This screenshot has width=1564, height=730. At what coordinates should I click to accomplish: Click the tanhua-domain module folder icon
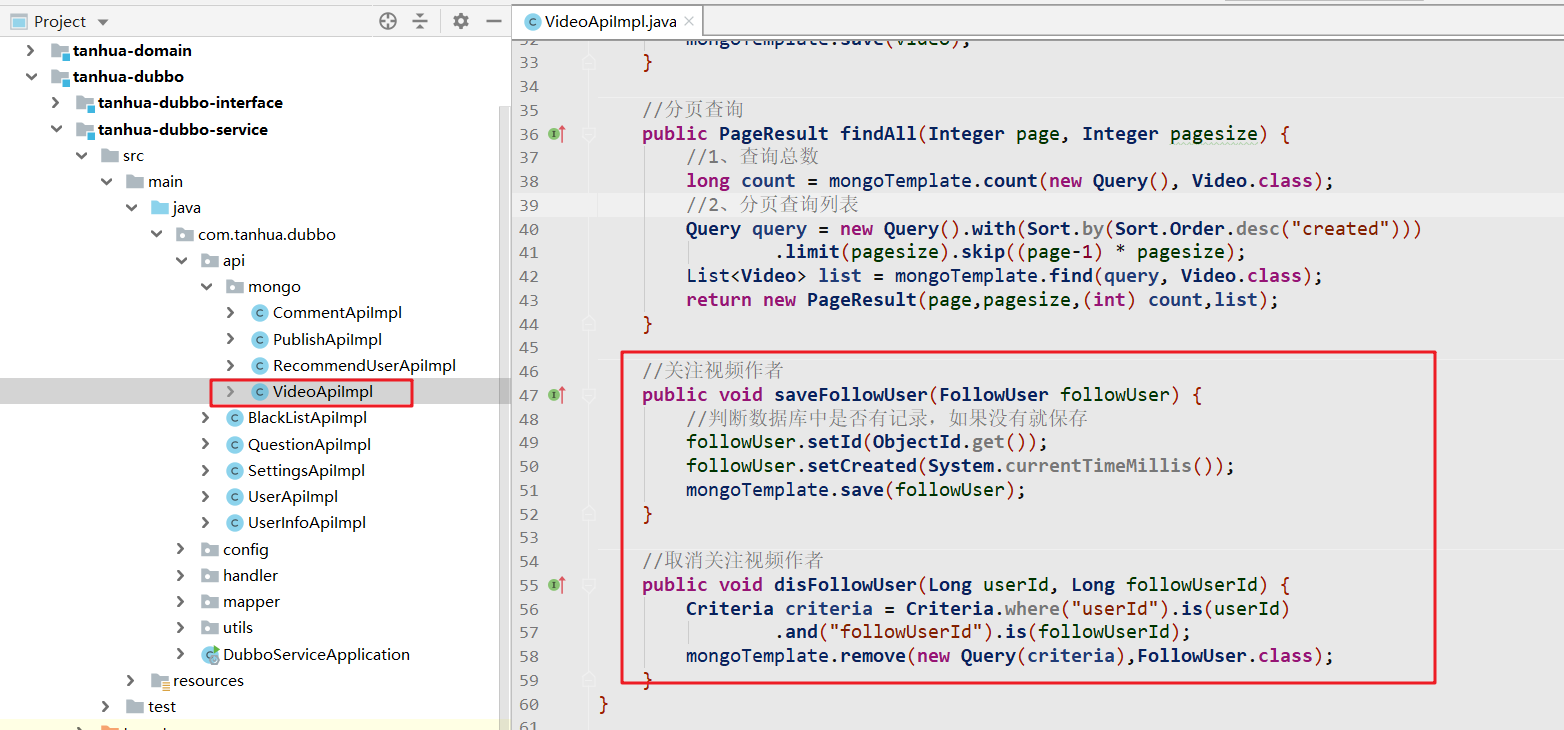(60, 50)
